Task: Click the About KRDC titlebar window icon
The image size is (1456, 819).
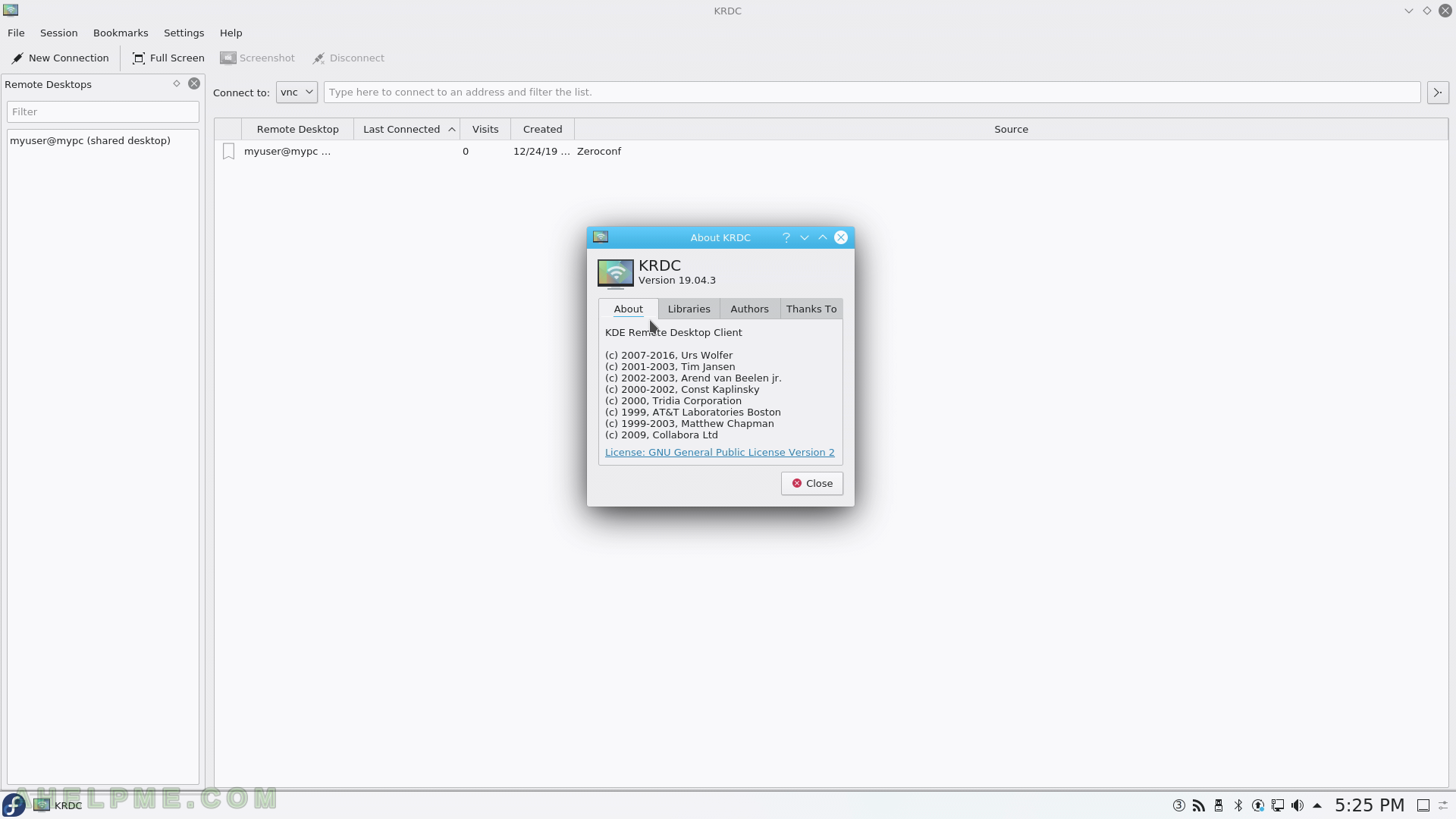Action: tap(601, 237)
